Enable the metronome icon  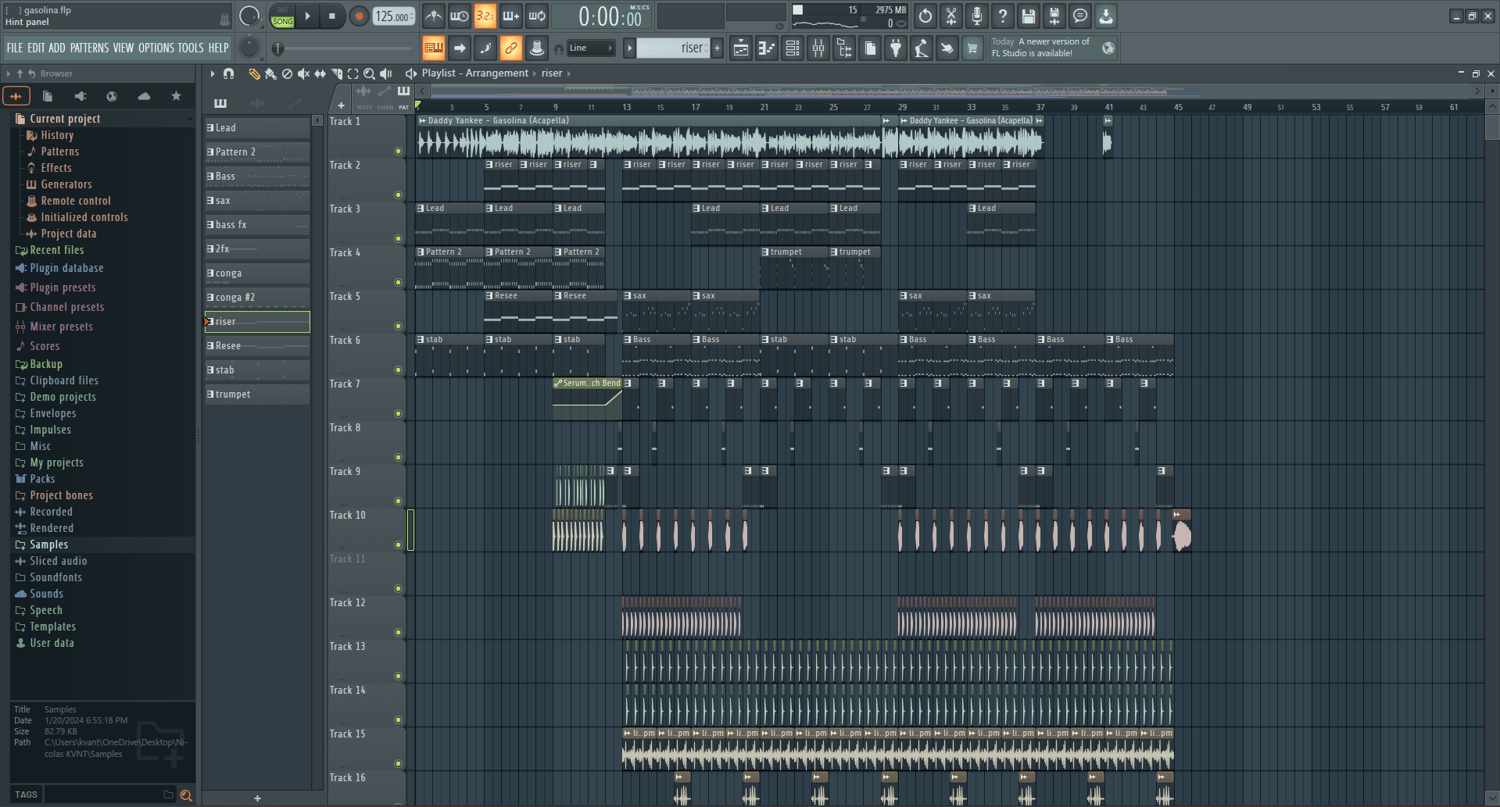click(x=434, y=16)
